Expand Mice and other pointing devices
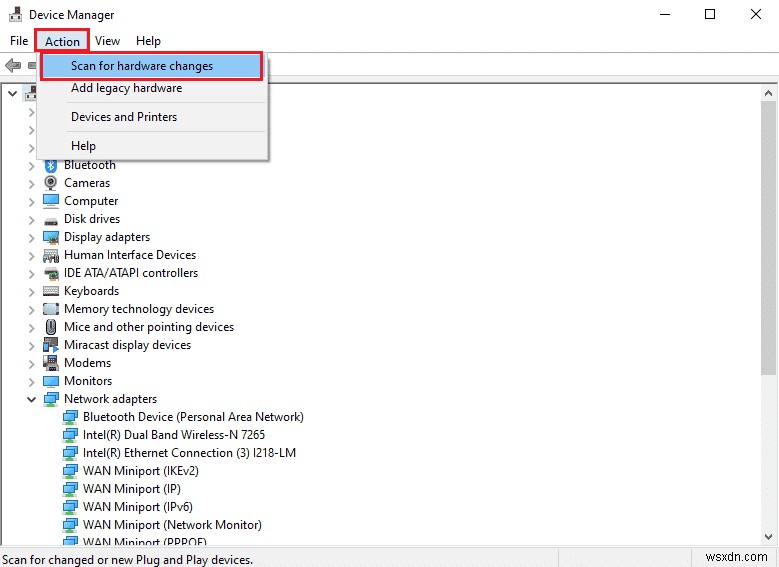779x567 pixels. pyautogui.click(x=31, y=328)
